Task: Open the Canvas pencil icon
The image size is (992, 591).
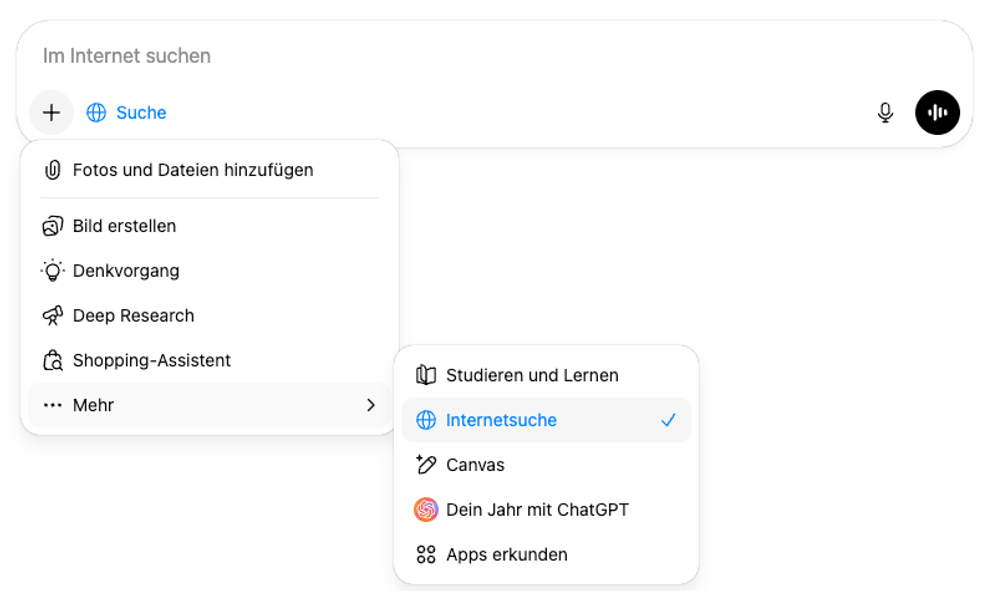Action: pos(426,464)
